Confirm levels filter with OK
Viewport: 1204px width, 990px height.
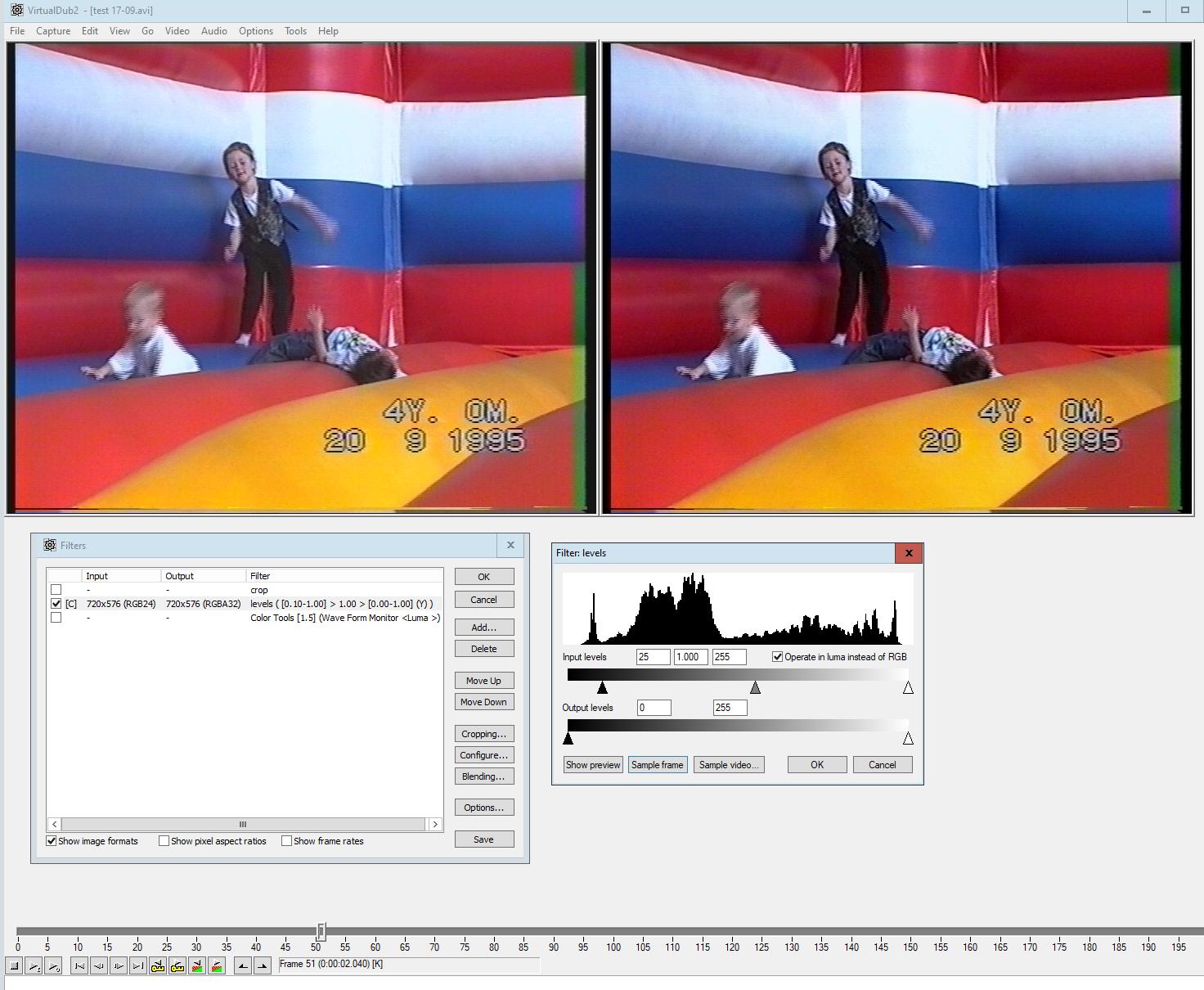(817, 765)
